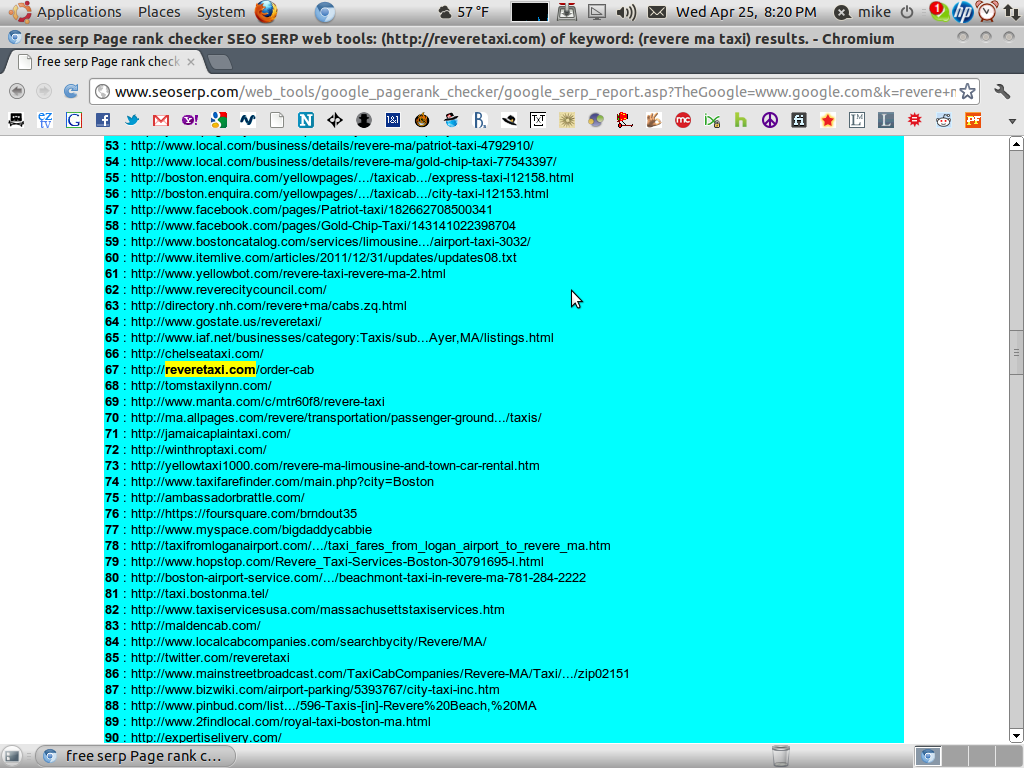Image resolution: width=1024 pixels, height=768 pixels.
Task: Bookmark this page with the star icon
Action: click(x=967, y=91)
